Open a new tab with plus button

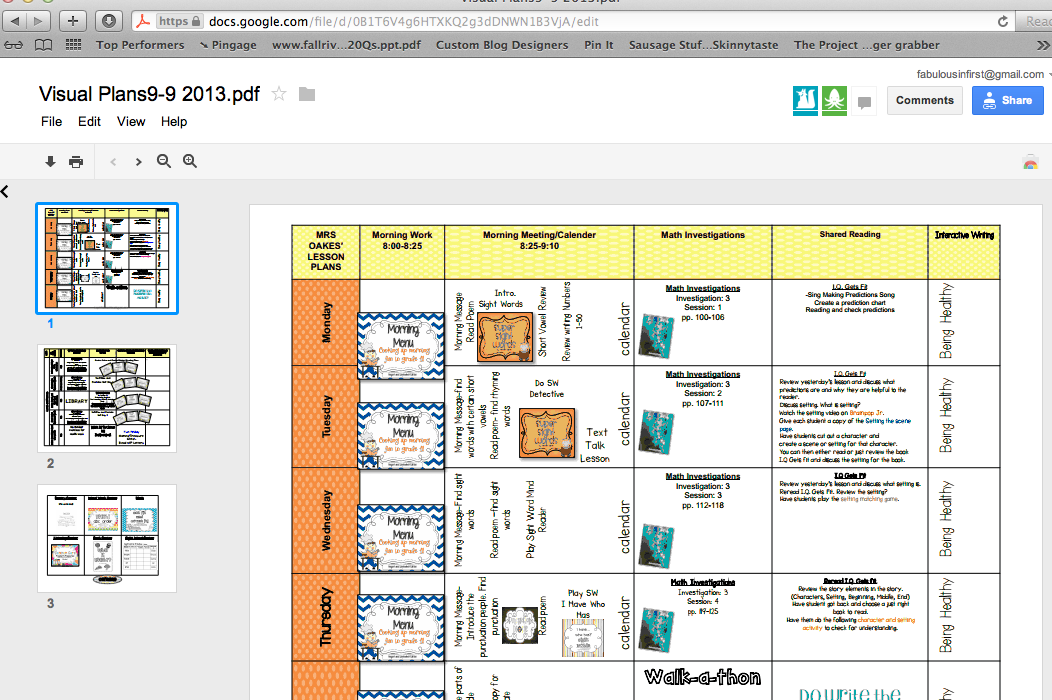coord(73,21)
